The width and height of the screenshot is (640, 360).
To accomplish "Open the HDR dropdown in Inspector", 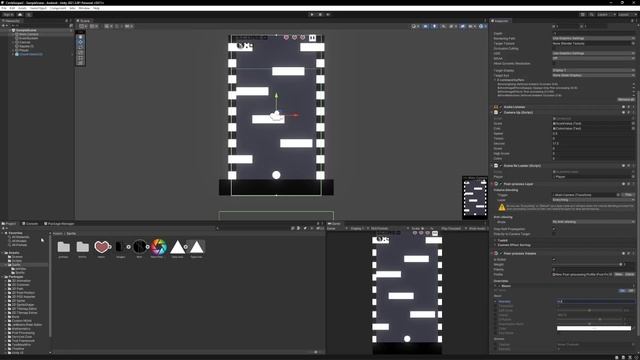I will click(593, 53).
